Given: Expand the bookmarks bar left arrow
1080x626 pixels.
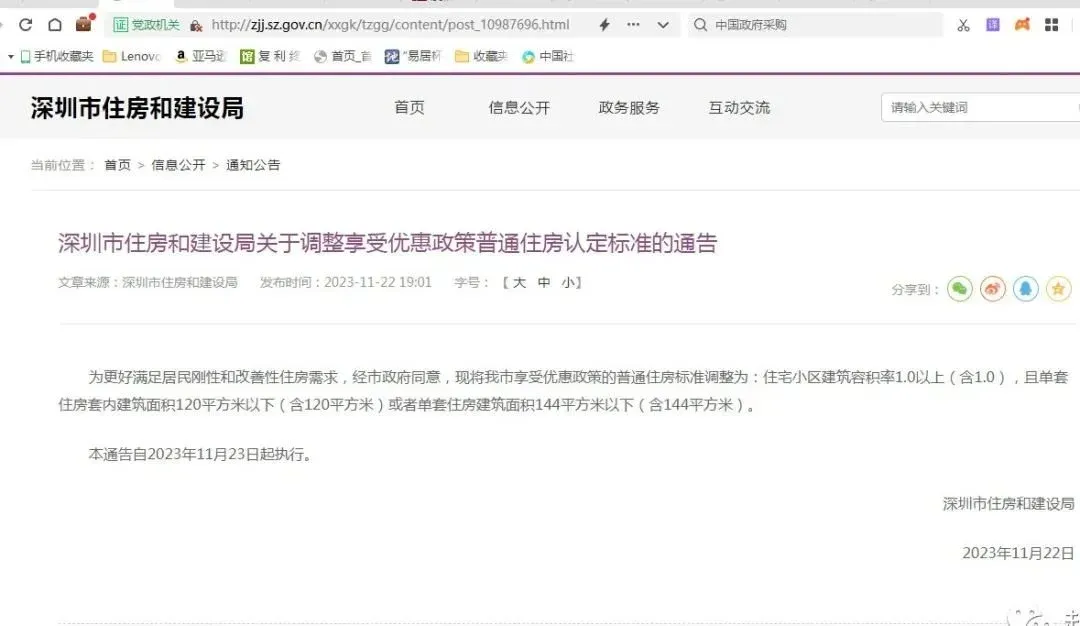Looking at the screenshot, I should [x=10, y=57].
